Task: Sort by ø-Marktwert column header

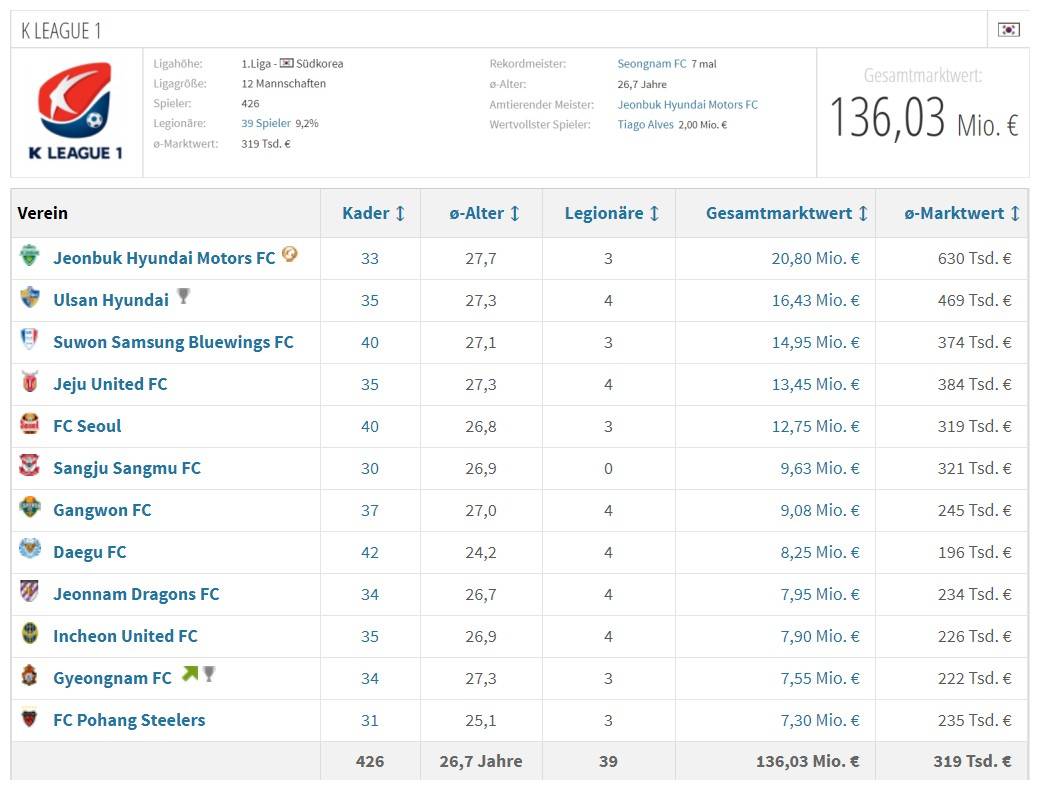Action: click(961, 213)
